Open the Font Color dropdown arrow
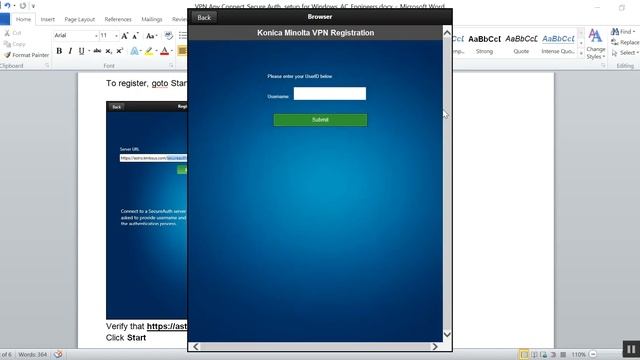 pos(172,51)
